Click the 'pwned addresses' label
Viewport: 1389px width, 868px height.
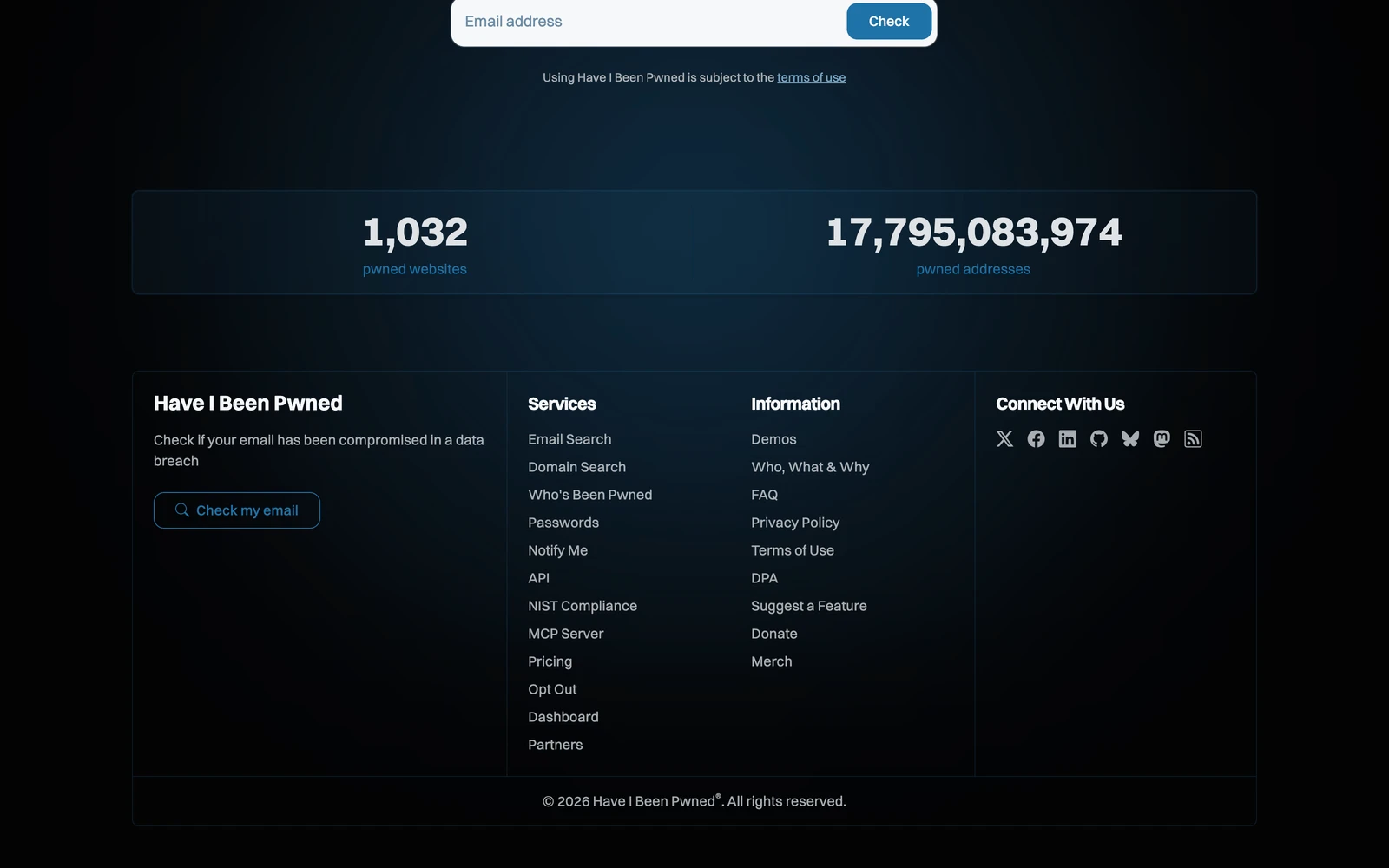pos(973,269)
